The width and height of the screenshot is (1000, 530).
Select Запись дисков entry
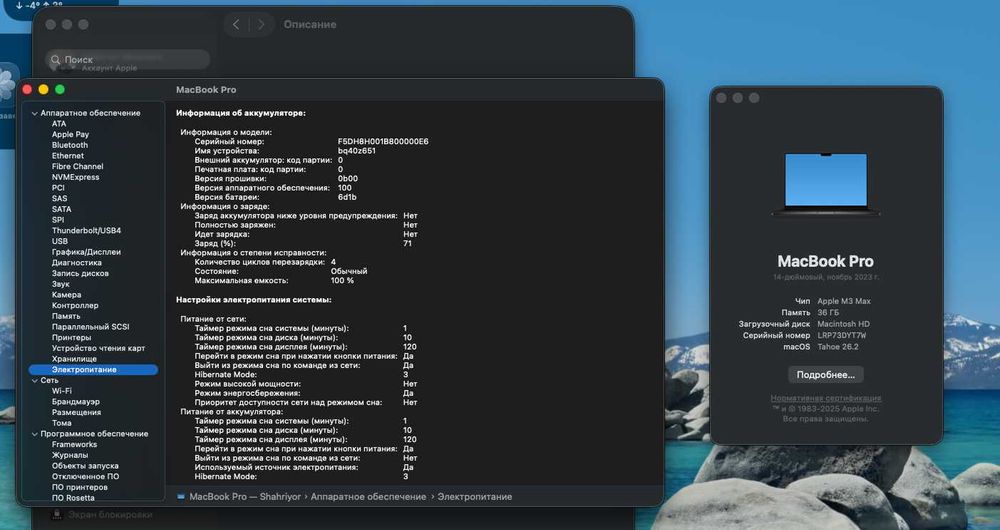(x=80, y=273)
